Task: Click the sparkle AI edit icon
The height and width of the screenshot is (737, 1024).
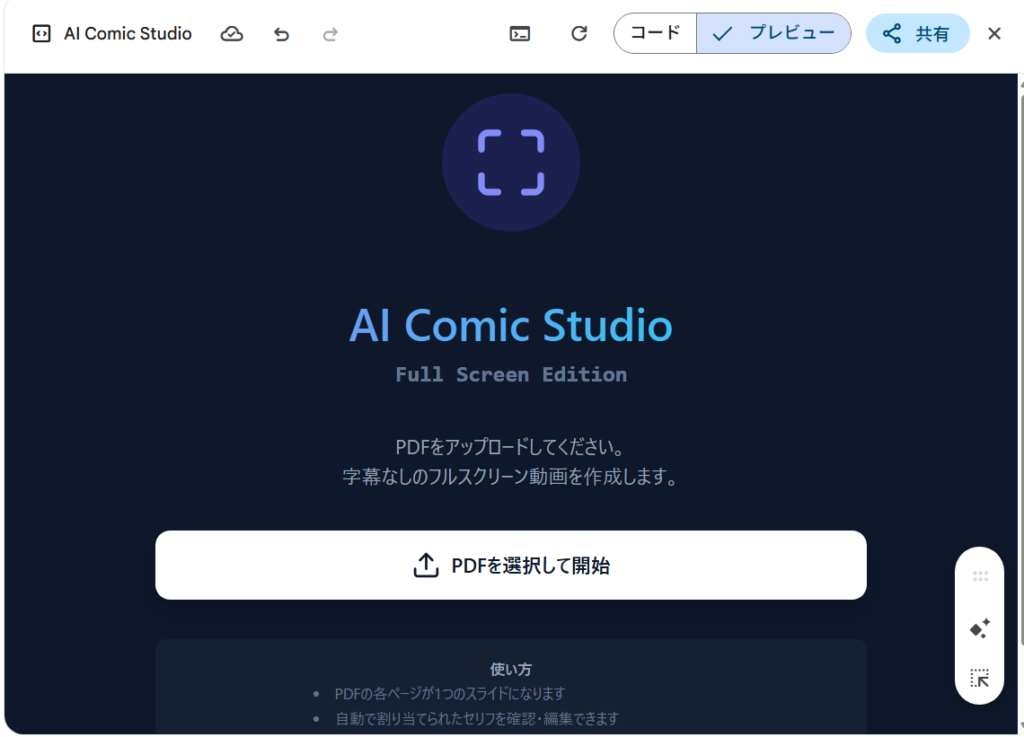Action: pyautogui.click(x=980, y=629)
